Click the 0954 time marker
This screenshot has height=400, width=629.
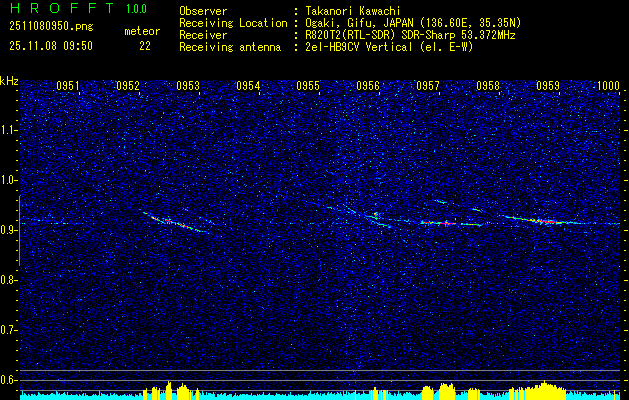click(x=248, y=86)
